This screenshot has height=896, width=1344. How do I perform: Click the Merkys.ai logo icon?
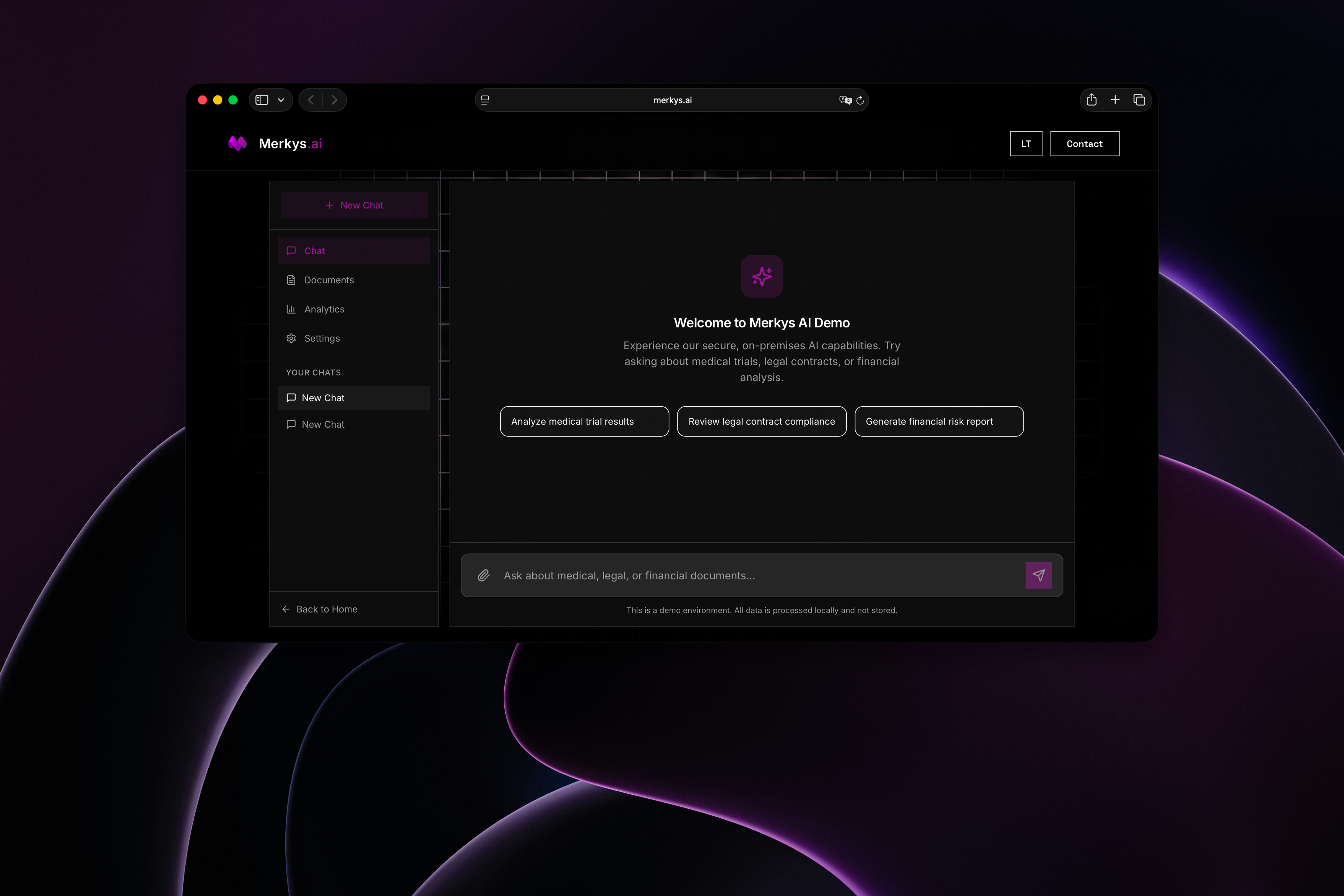coord(237,144)
